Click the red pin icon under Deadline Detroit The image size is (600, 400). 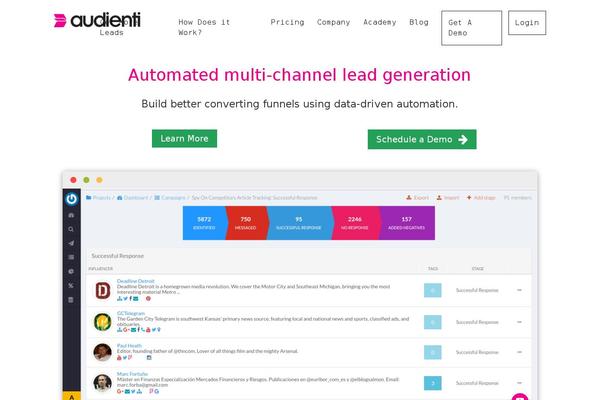coord(148,299)
